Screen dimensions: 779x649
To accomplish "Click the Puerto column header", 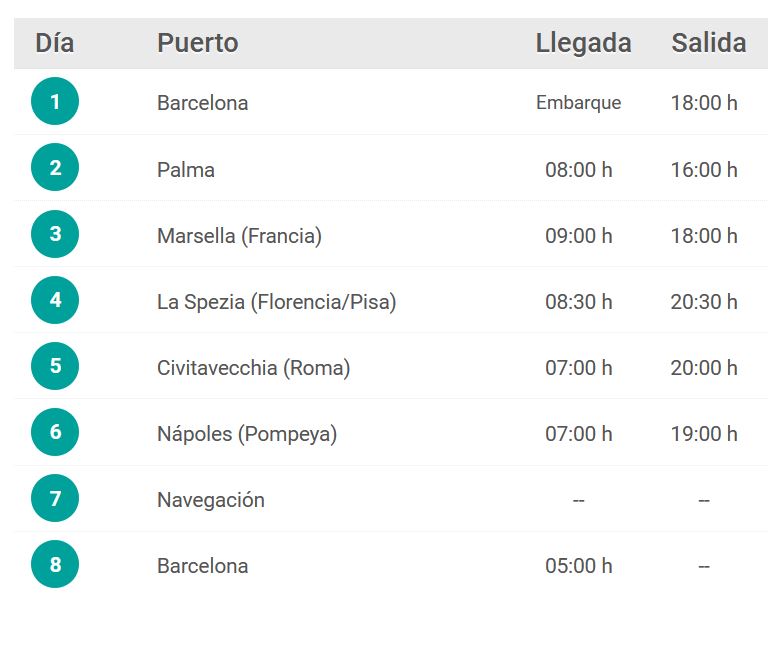I will [198, 43].
